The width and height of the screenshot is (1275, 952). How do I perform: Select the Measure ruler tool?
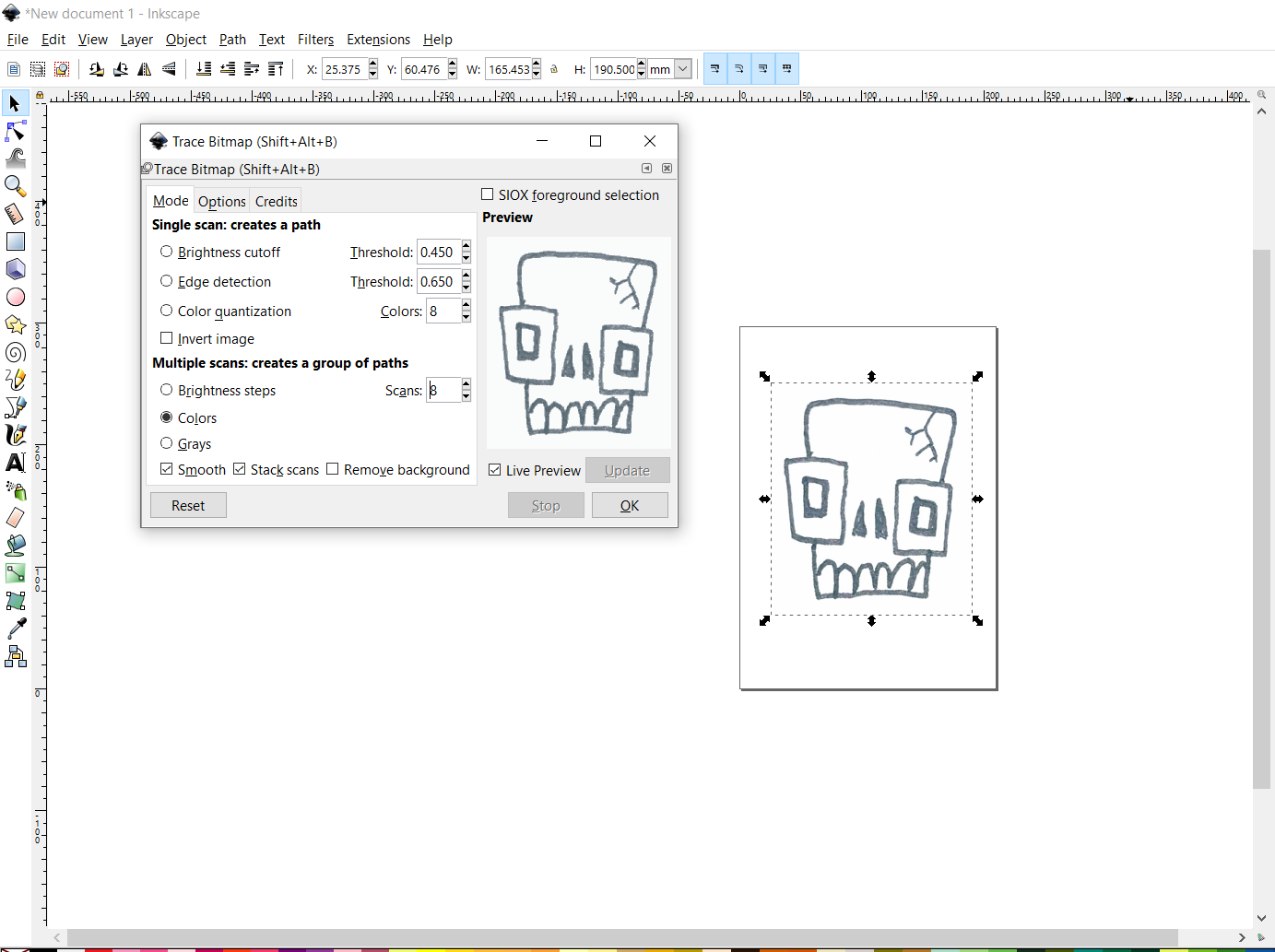tap(15, 214)
